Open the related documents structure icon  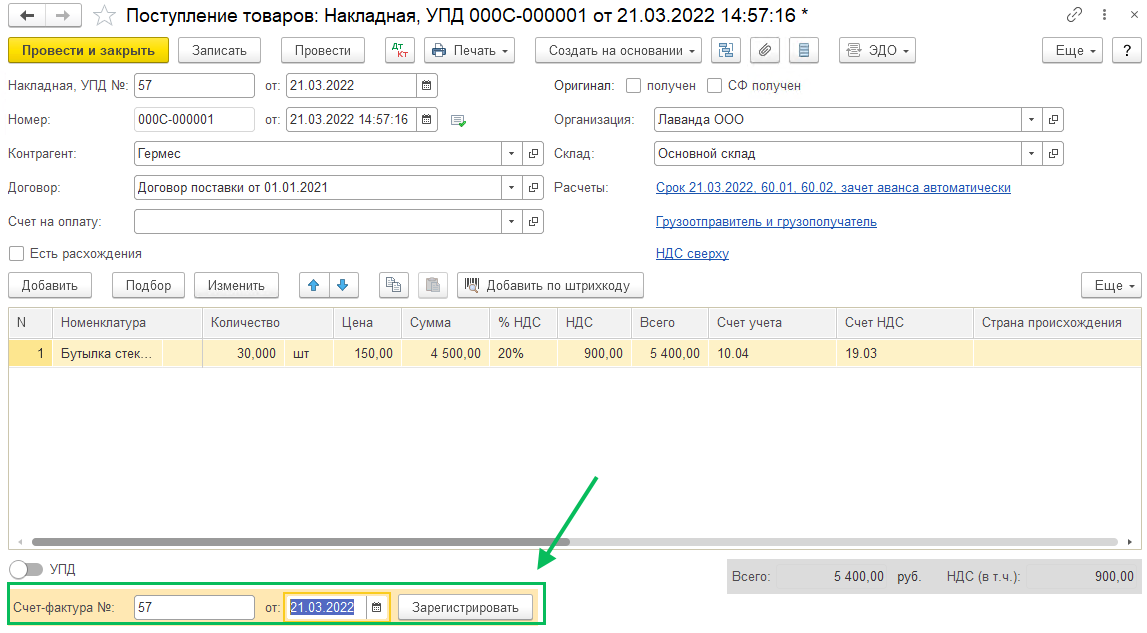726,51
